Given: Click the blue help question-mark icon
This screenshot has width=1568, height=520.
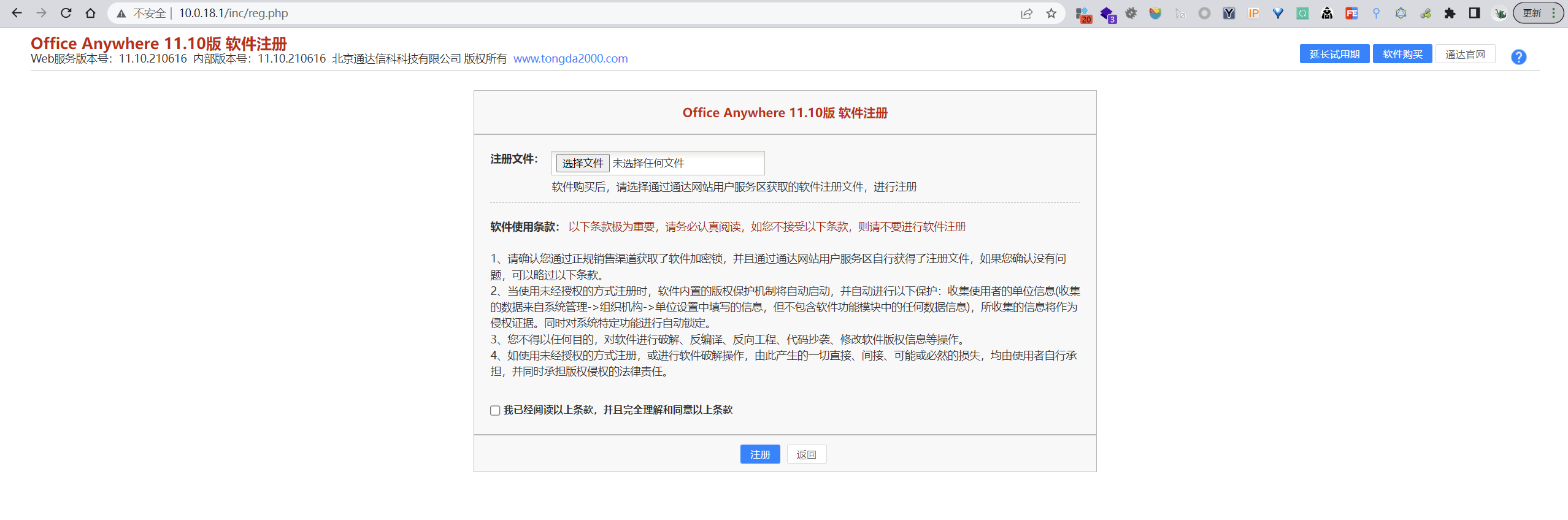Looking at the screenshot, I should 1518,57.
